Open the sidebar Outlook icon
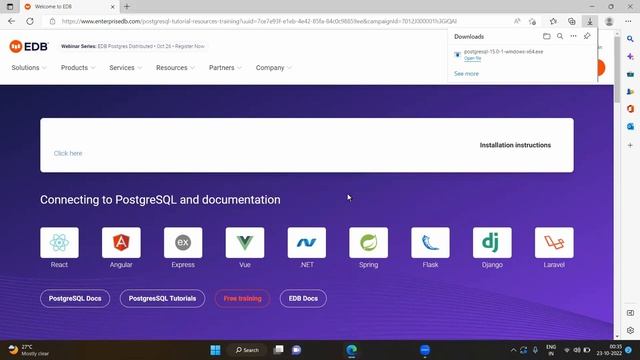 pos(630,127)
